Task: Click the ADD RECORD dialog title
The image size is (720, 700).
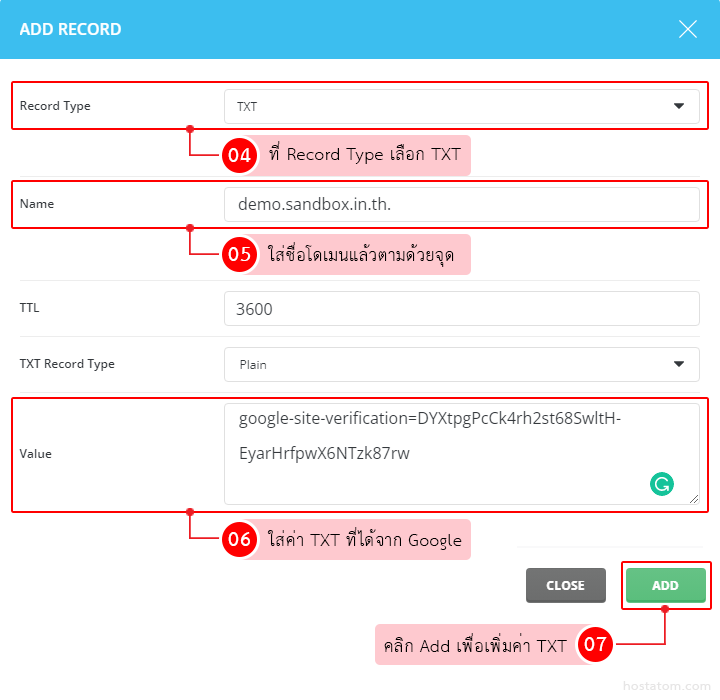Action: tap(70, 29)
